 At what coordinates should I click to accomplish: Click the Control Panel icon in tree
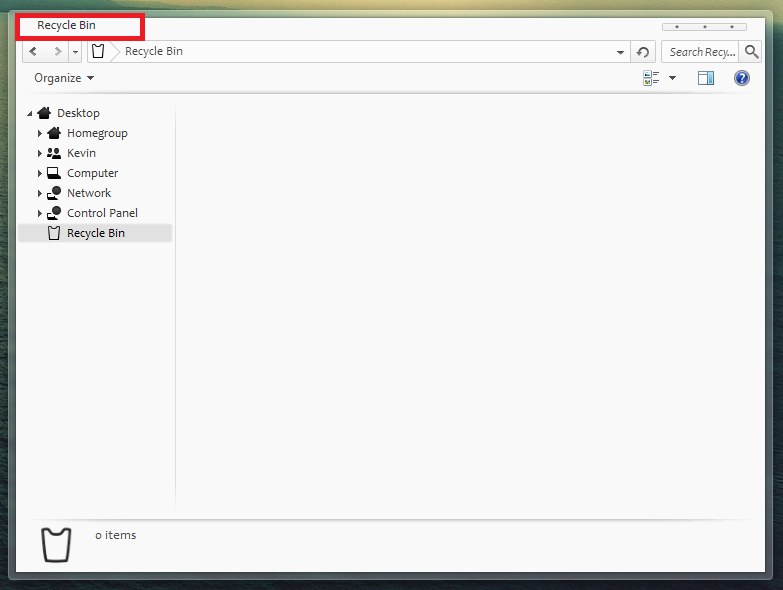tap(54, 213)
